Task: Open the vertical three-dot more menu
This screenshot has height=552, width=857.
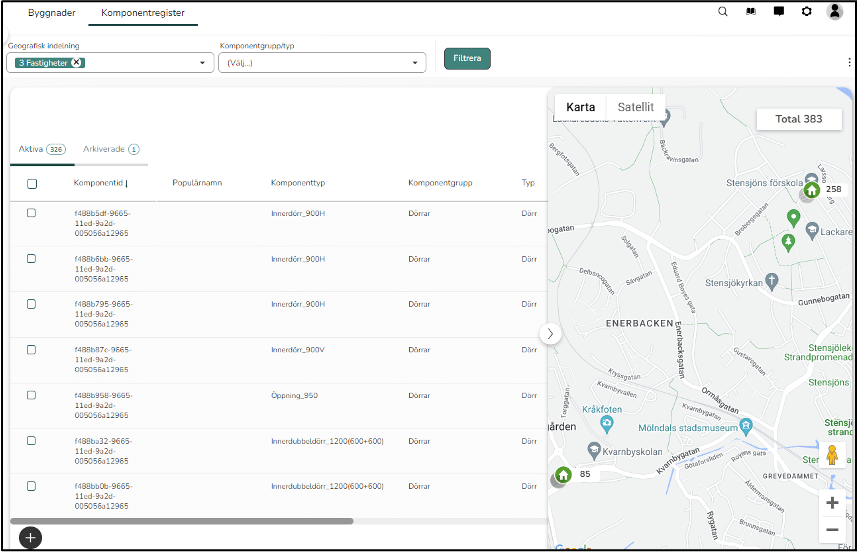Action: click(849, 62)
